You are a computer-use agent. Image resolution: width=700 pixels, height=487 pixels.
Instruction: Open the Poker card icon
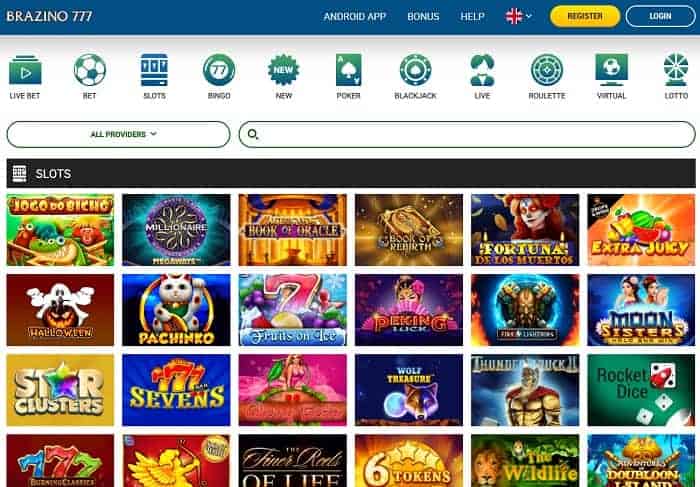(348, 70)
